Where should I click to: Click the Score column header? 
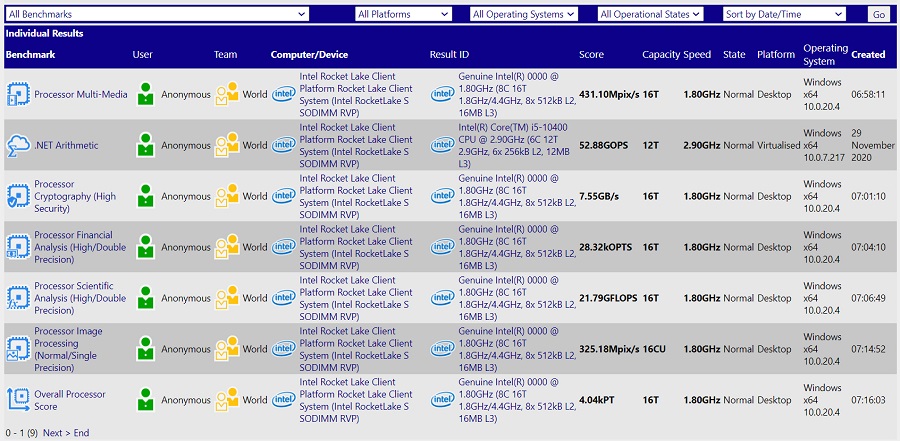[591, 55]
